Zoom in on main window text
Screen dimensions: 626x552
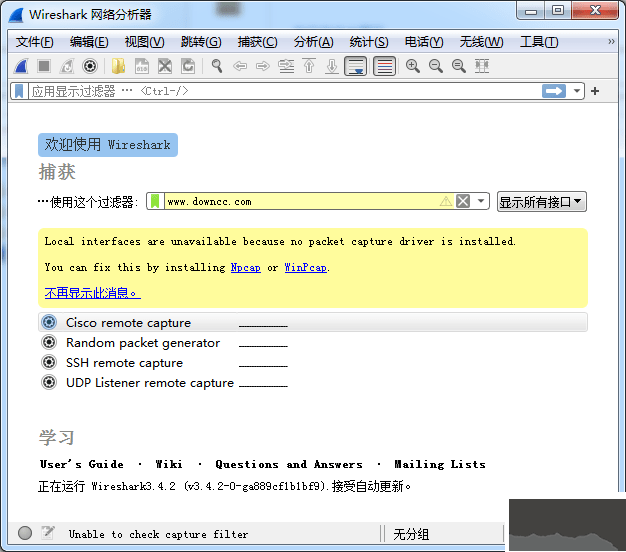(413, 66)
